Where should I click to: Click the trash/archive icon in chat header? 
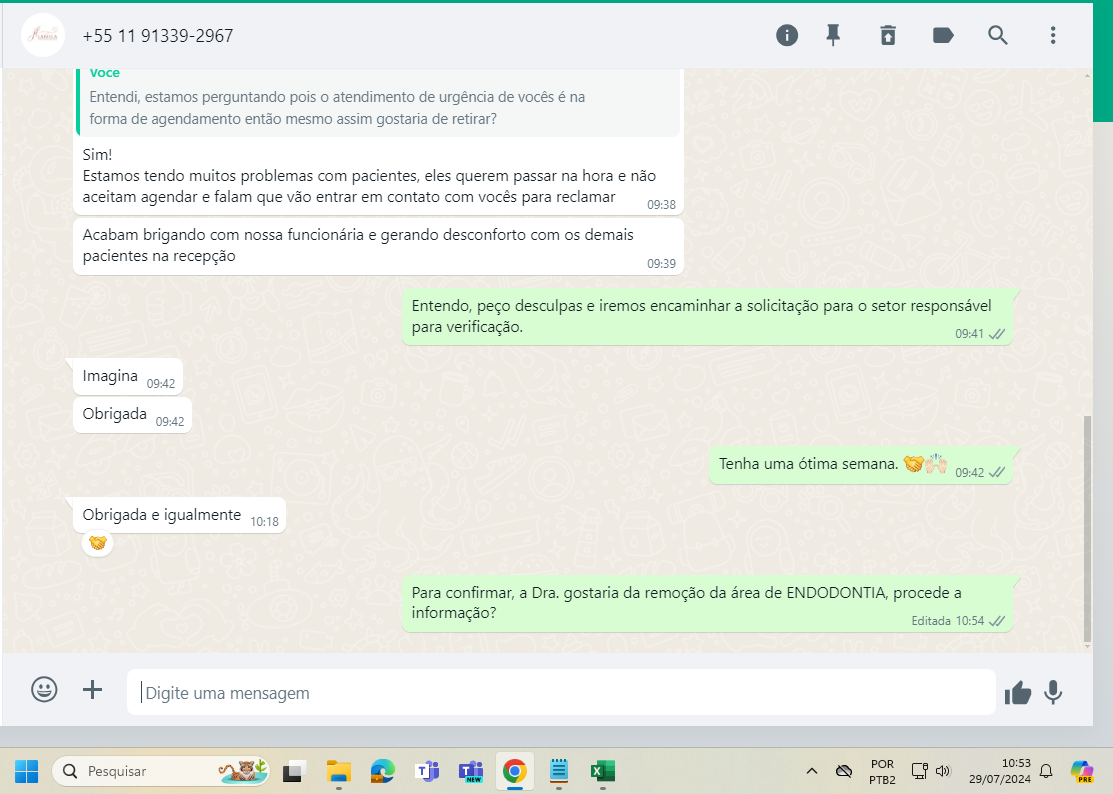pyautogui.click(x=888, y=35)
